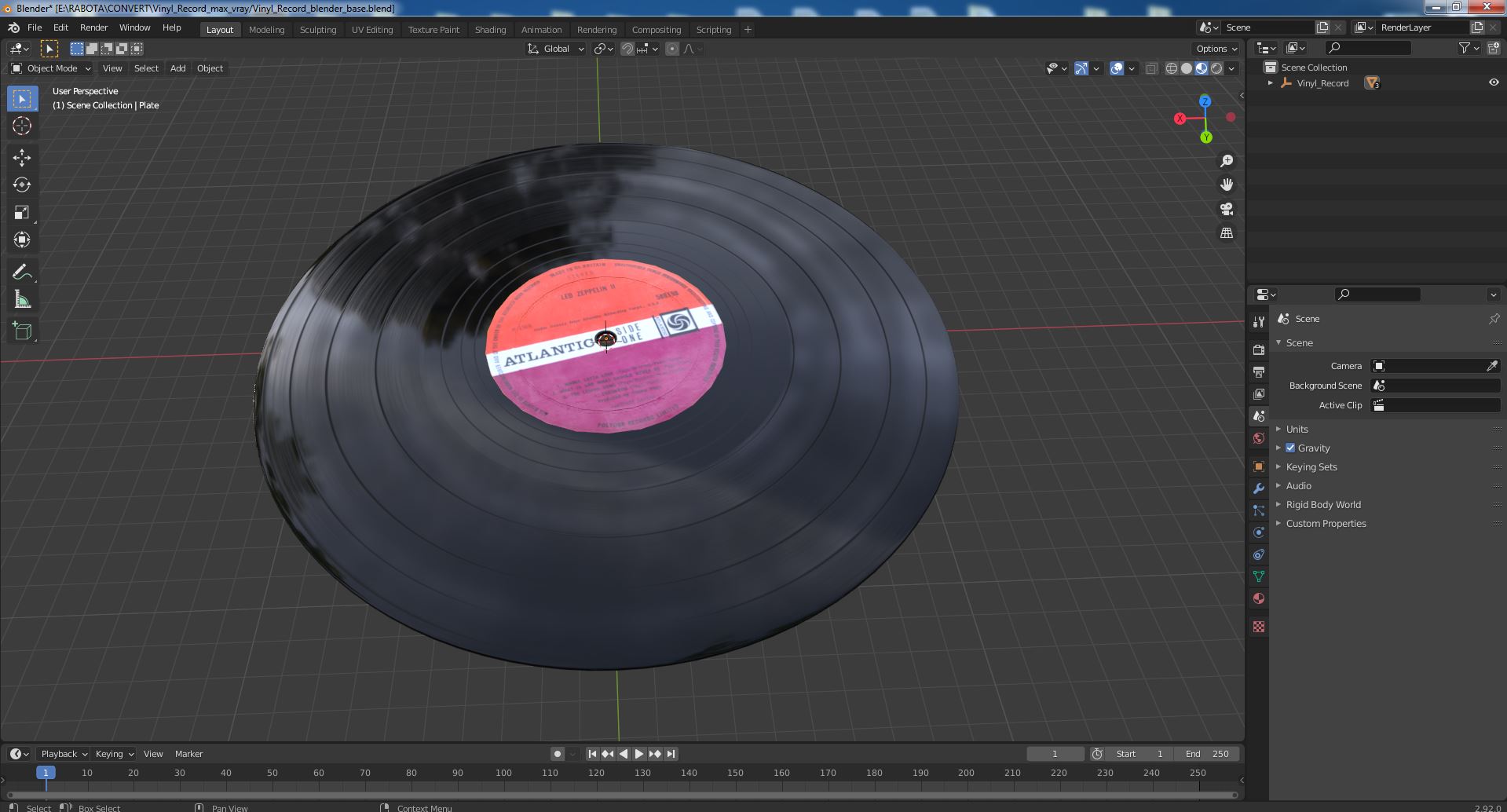
Task: Open the Texture properties tab
Action: 1259,627
